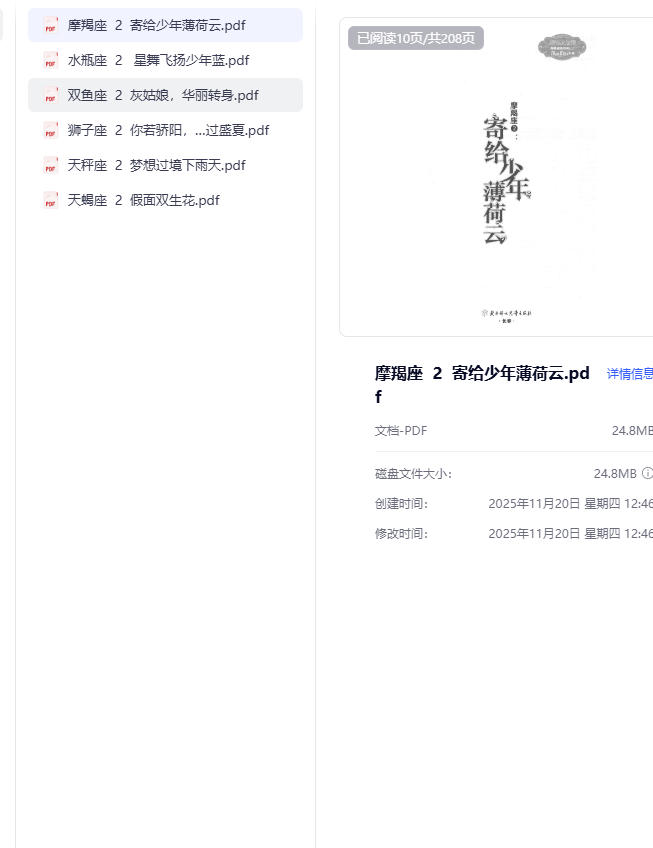Select the file 天秤座 2 梦想过境下雨天.pdf
This screenshot has height=848, width=653.
click(x=156, y=165)
